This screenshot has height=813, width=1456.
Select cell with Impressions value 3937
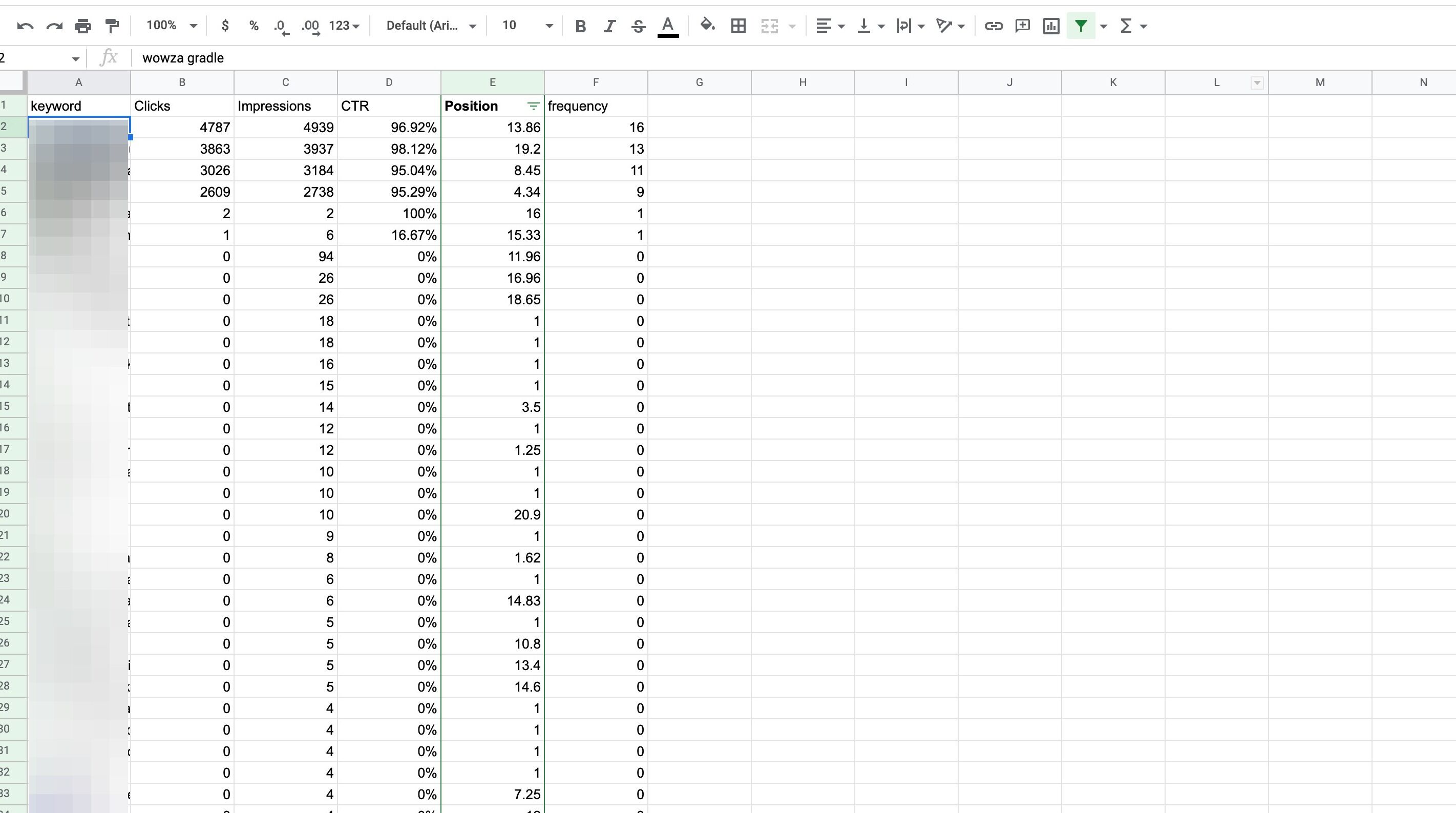(x=285, y=149)
